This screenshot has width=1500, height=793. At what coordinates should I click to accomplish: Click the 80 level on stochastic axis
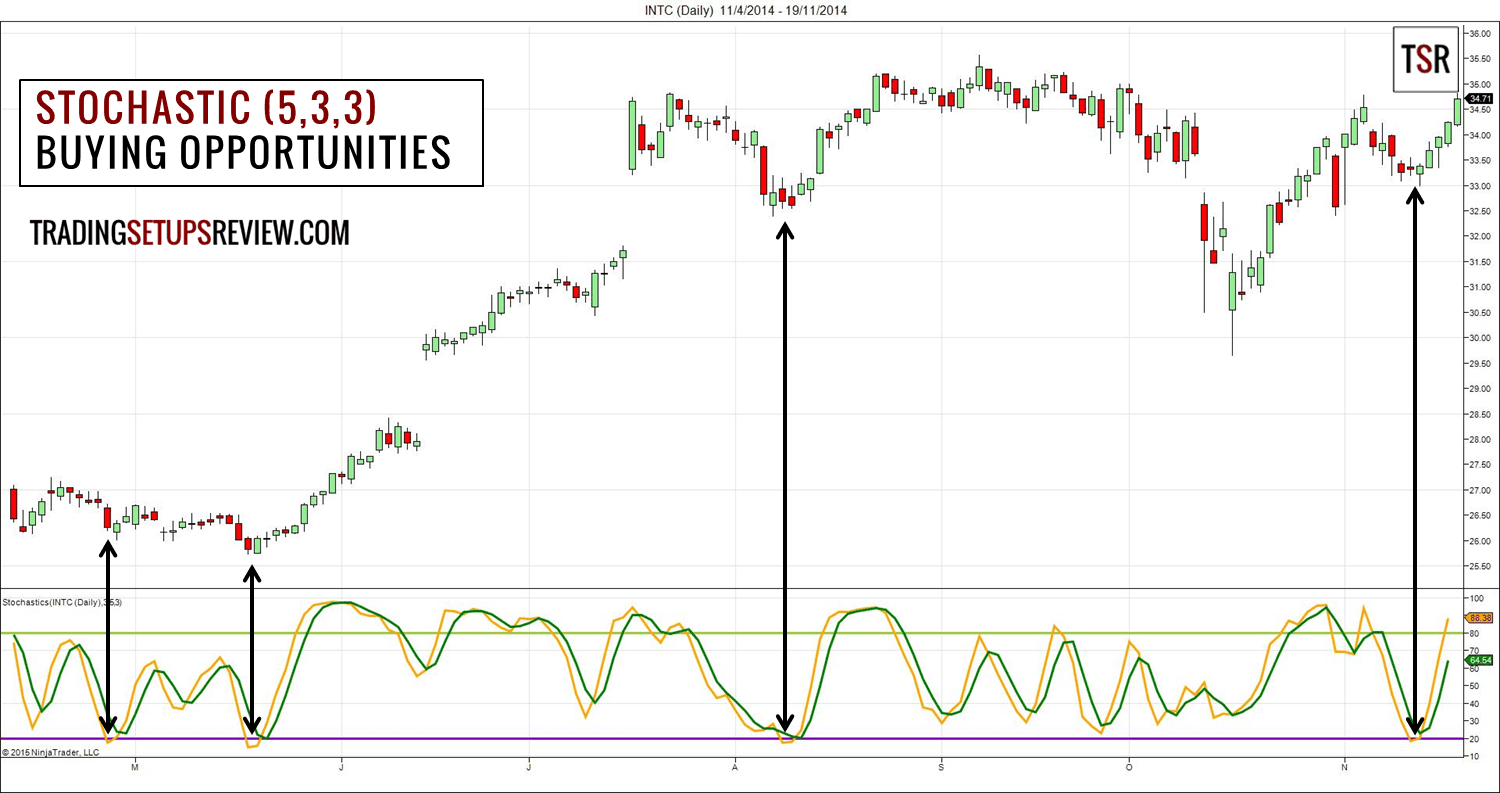click(x=1475, y=634)
